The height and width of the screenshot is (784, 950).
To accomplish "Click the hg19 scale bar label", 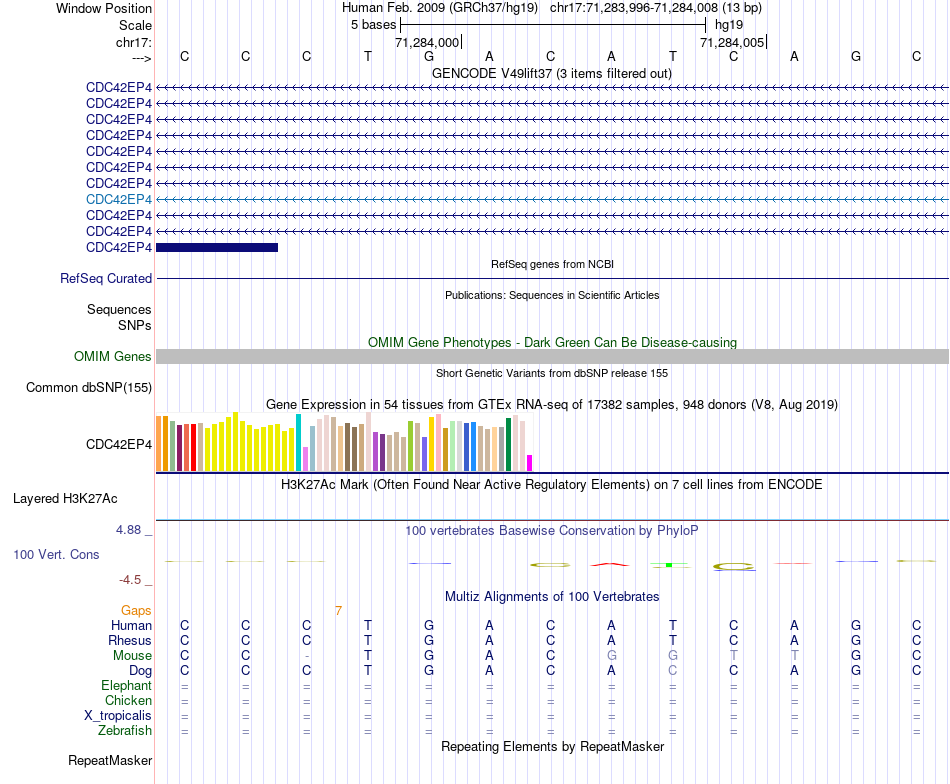I will tap(729, 25).
